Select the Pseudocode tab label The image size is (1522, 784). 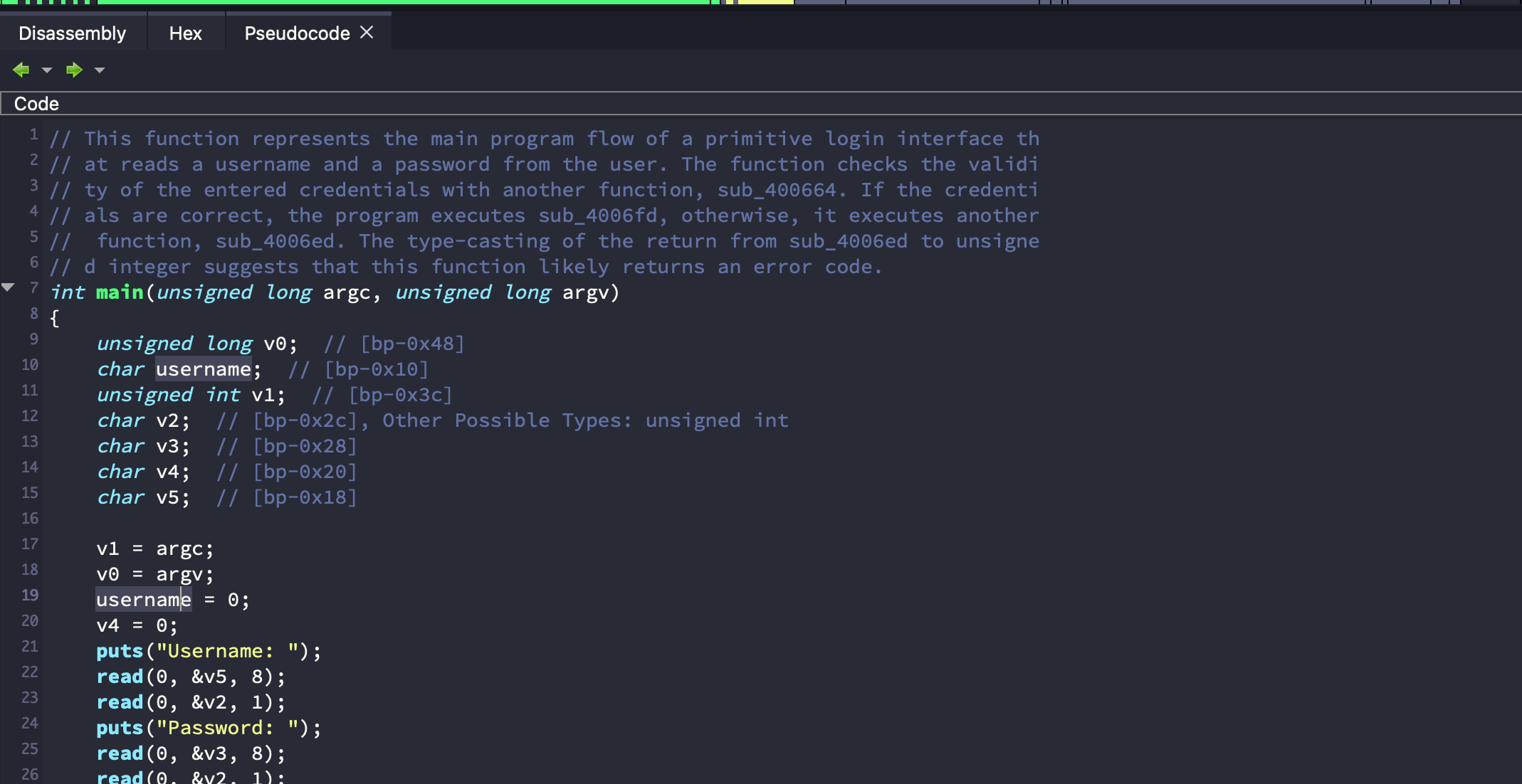point(297,33)
